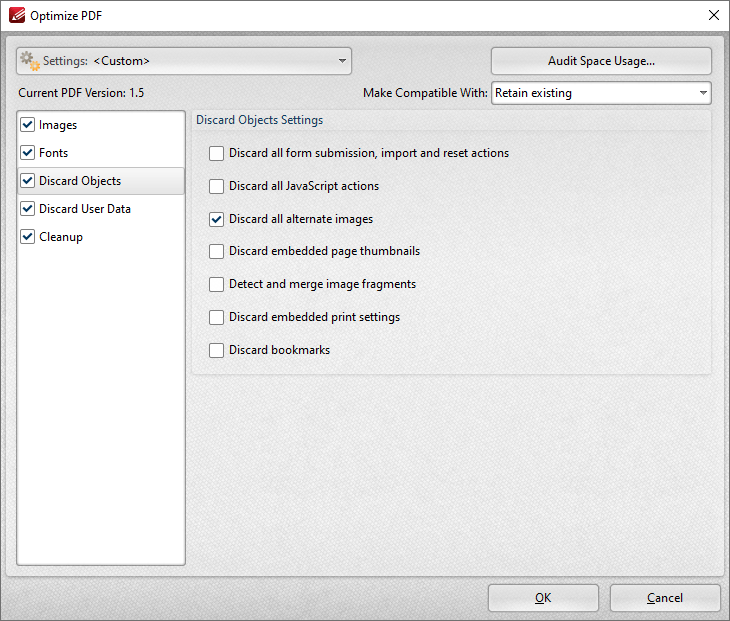730x621 pixels.
Task: Click the gear icon in Settings dropdown
Action: [30, 61]
